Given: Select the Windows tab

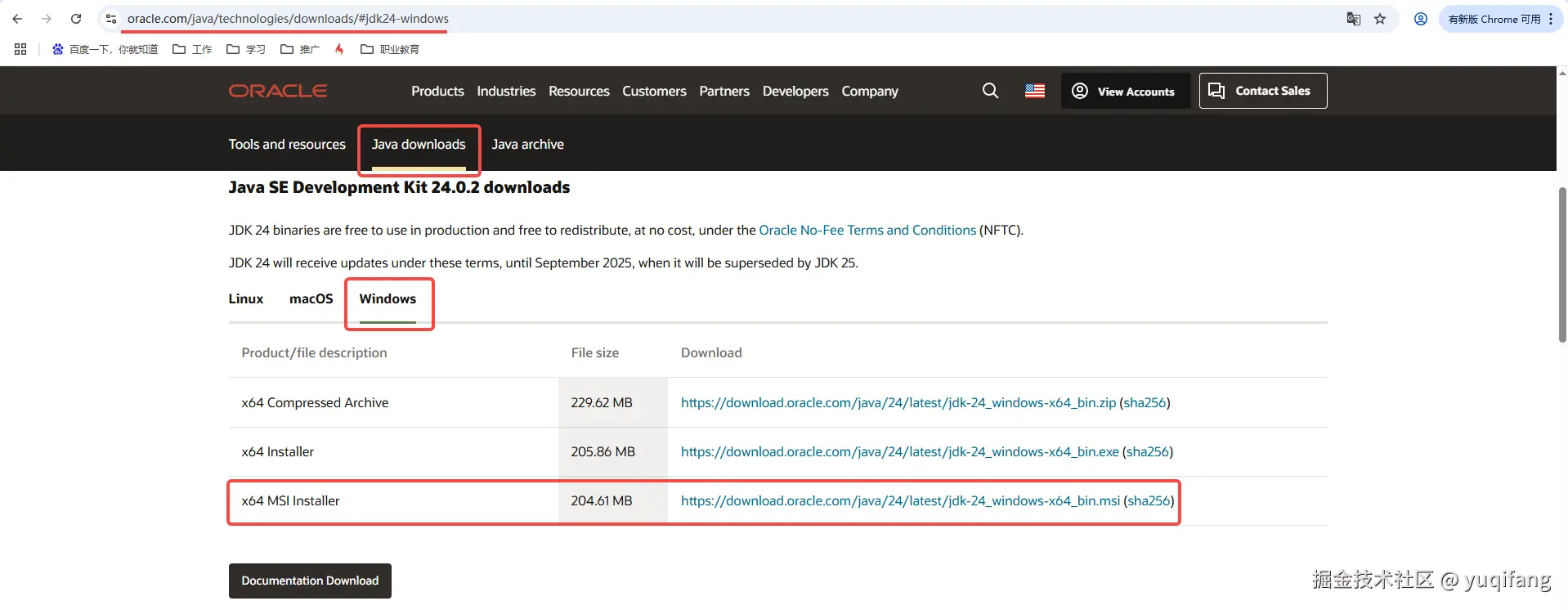Looking at the screenshot, I should point(388,298).
